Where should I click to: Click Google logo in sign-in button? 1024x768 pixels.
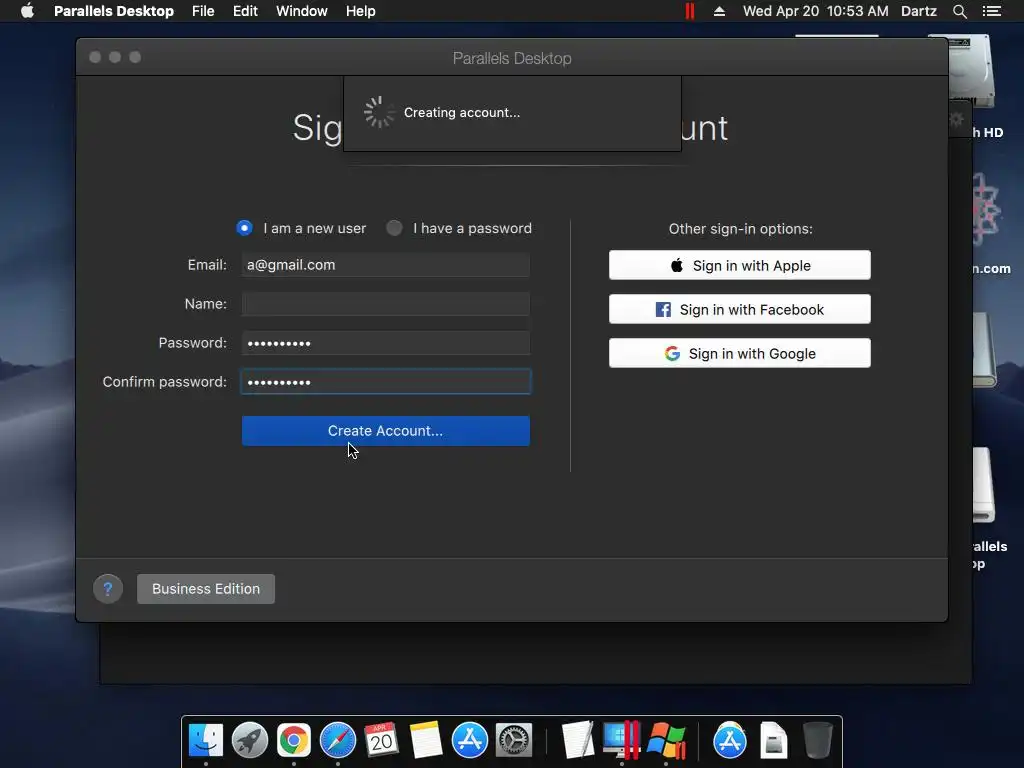(x=672, y=353)
